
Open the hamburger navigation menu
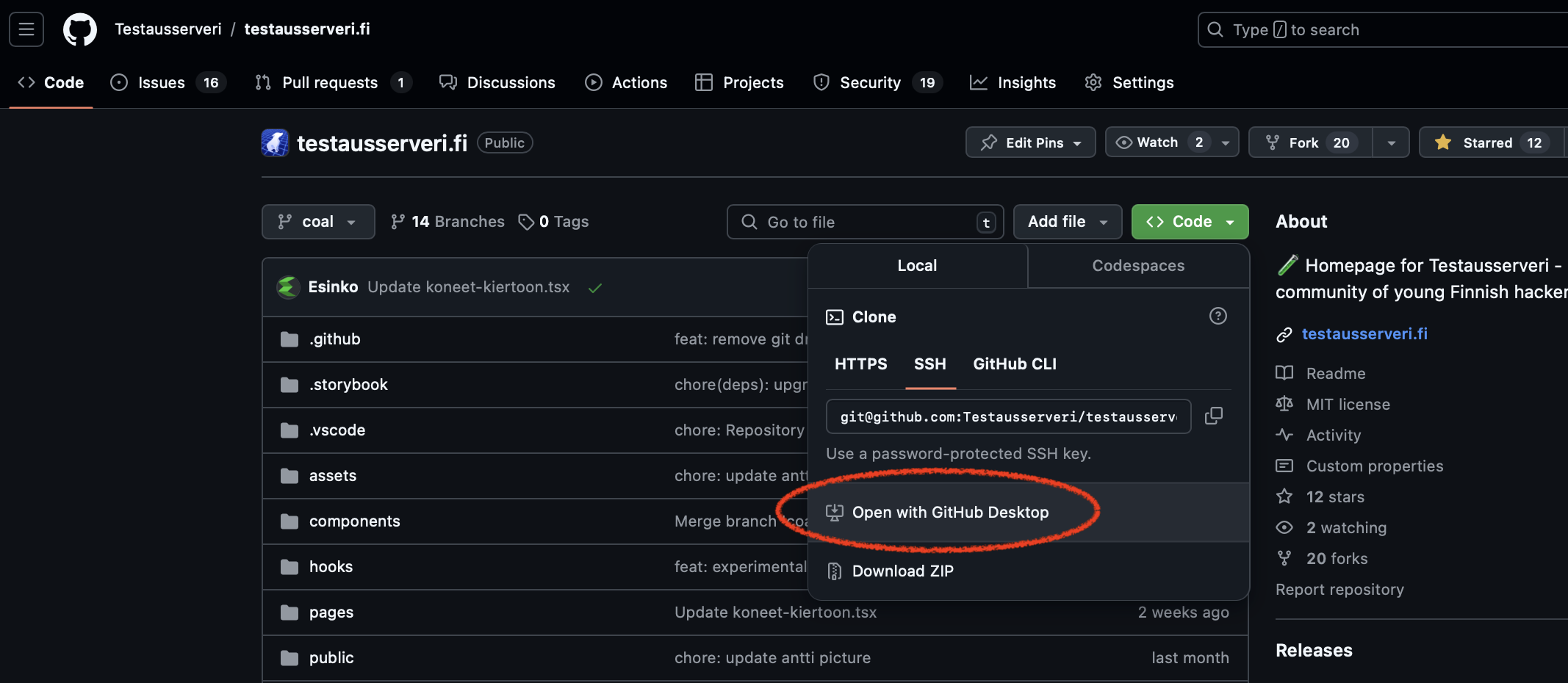(26, 29)
